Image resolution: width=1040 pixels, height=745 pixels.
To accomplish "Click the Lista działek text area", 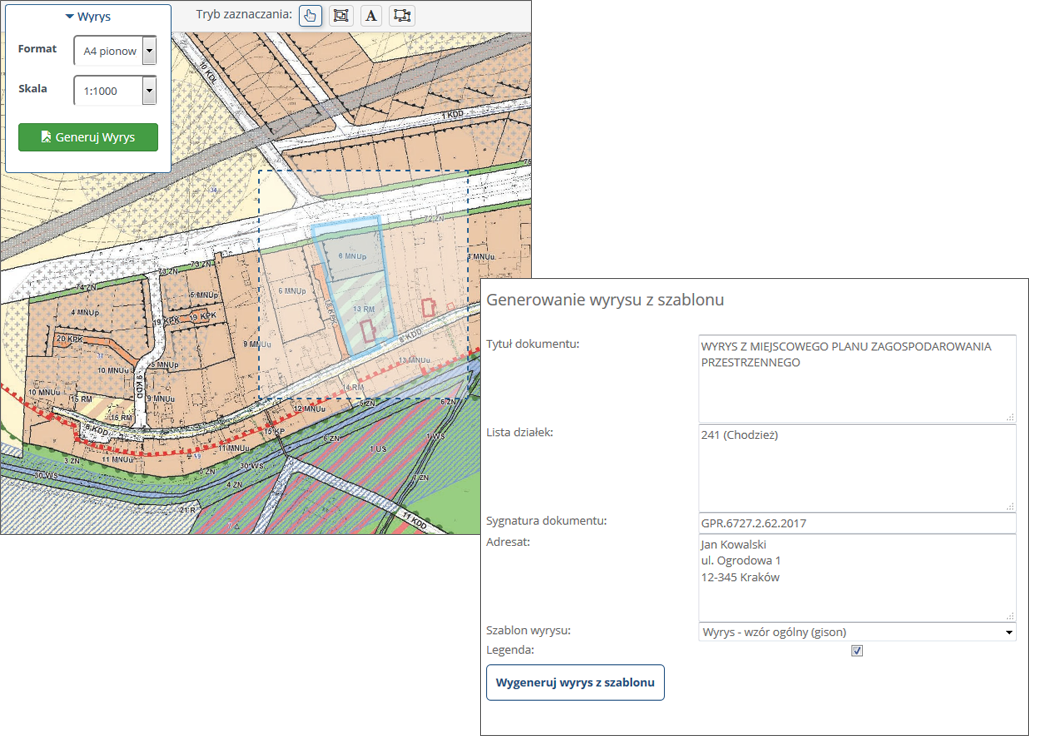I will [857, 468].
